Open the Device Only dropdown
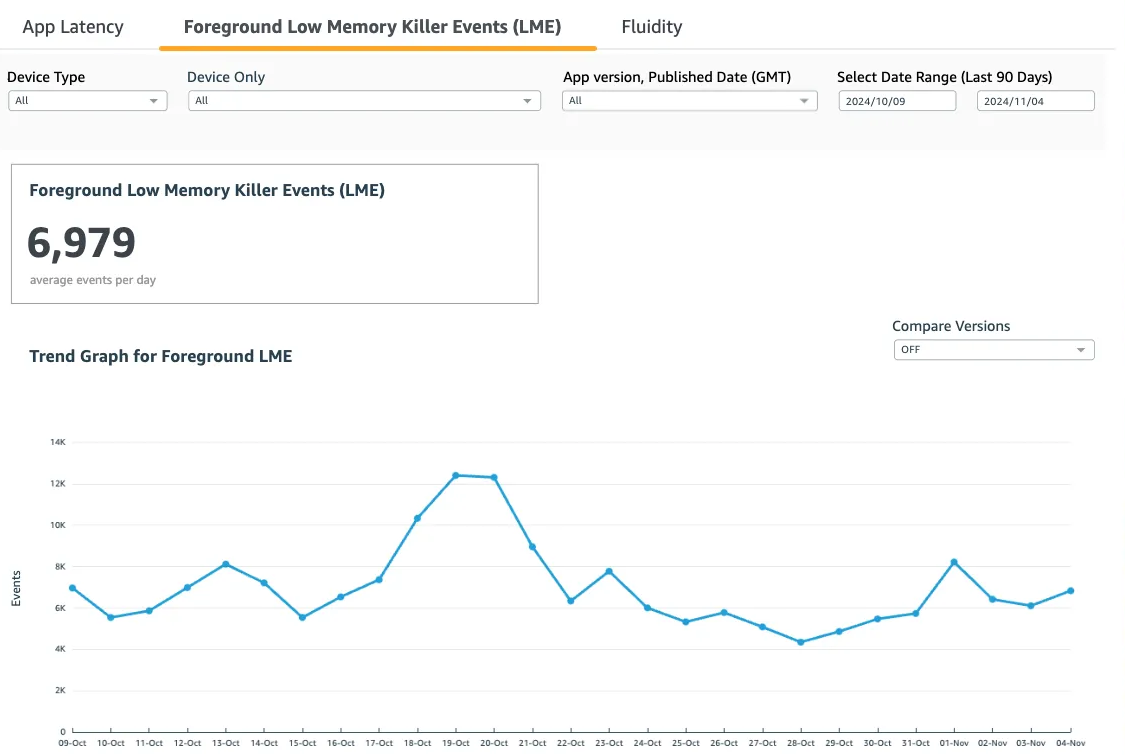 (364, 101)
